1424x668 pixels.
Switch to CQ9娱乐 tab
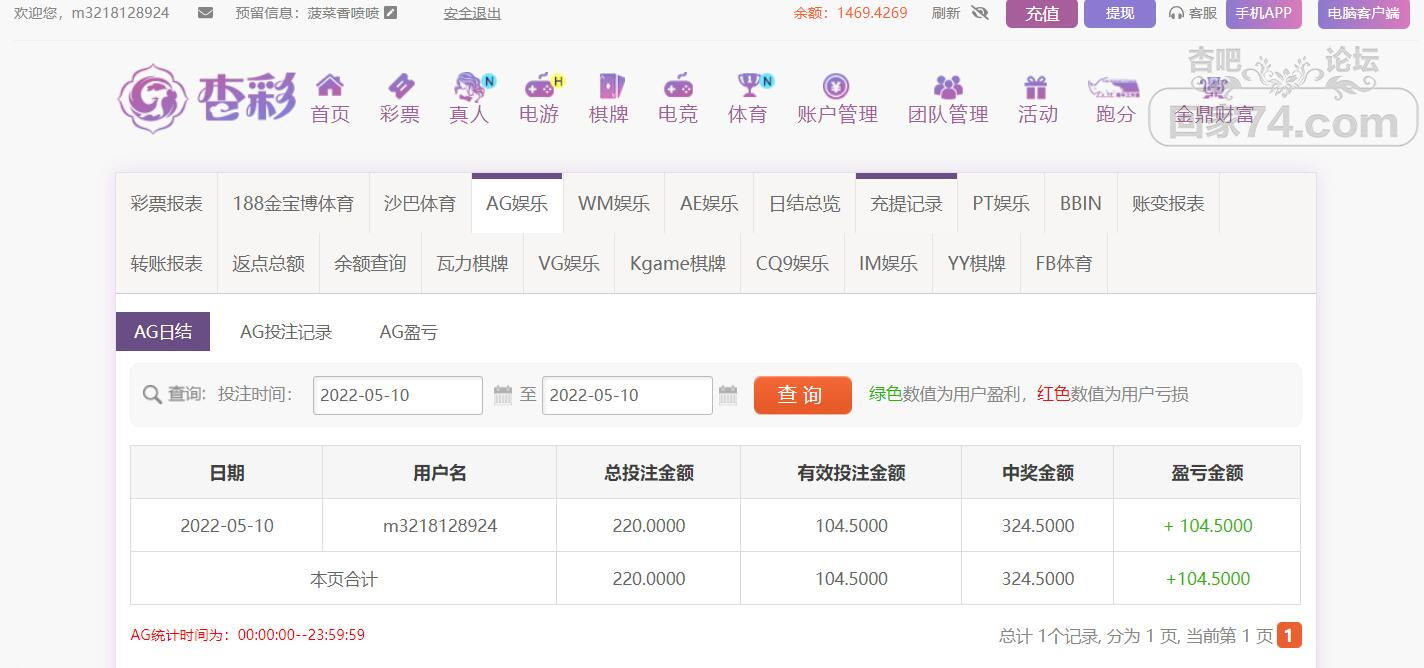pos(792,264)
